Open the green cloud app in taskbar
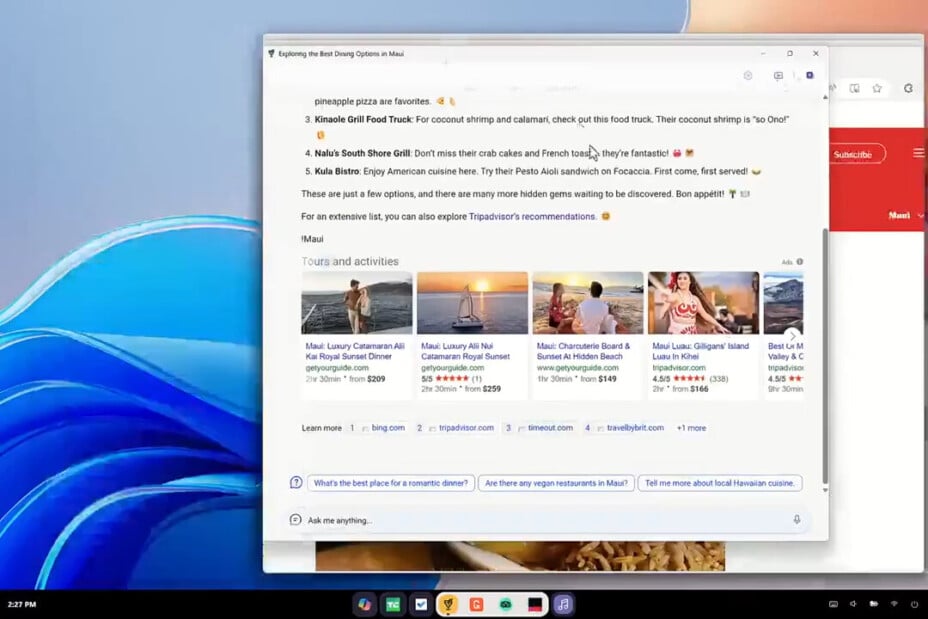Screen dimensions: 928x619 (505, 604)
